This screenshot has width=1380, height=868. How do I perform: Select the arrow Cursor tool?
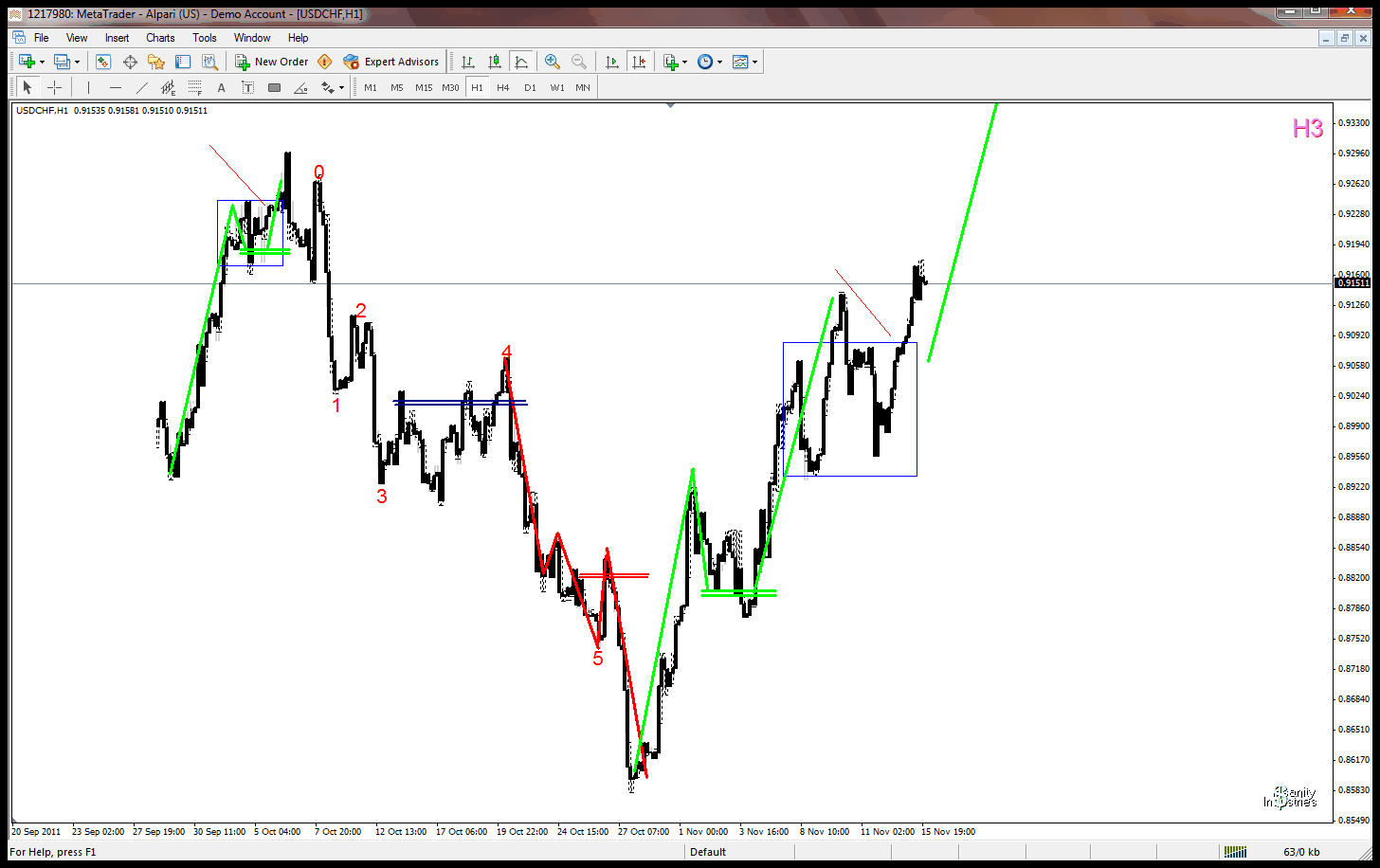(27, 87)
